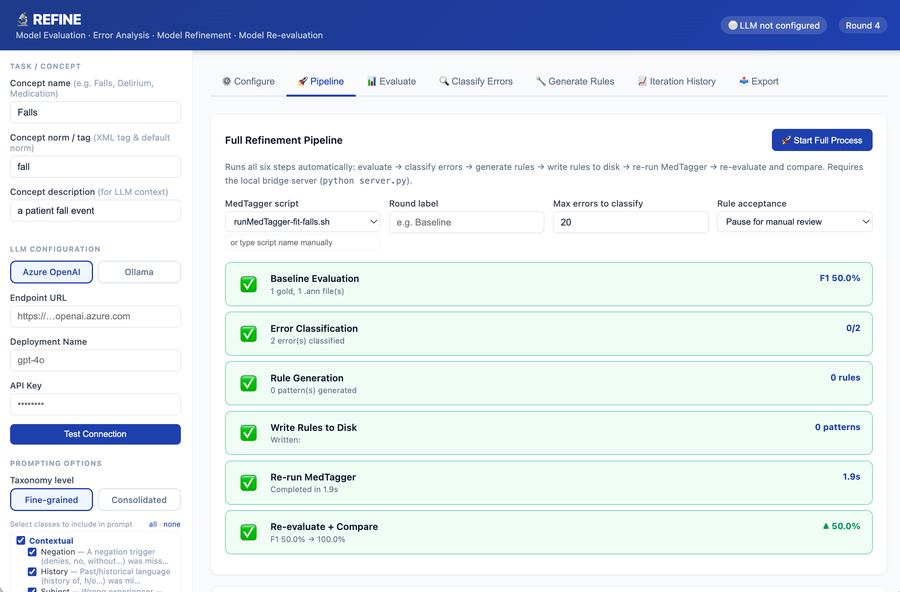Click the Endpoint URL input field
Viewport: 900px width, 592px height.
pos(95,316)
